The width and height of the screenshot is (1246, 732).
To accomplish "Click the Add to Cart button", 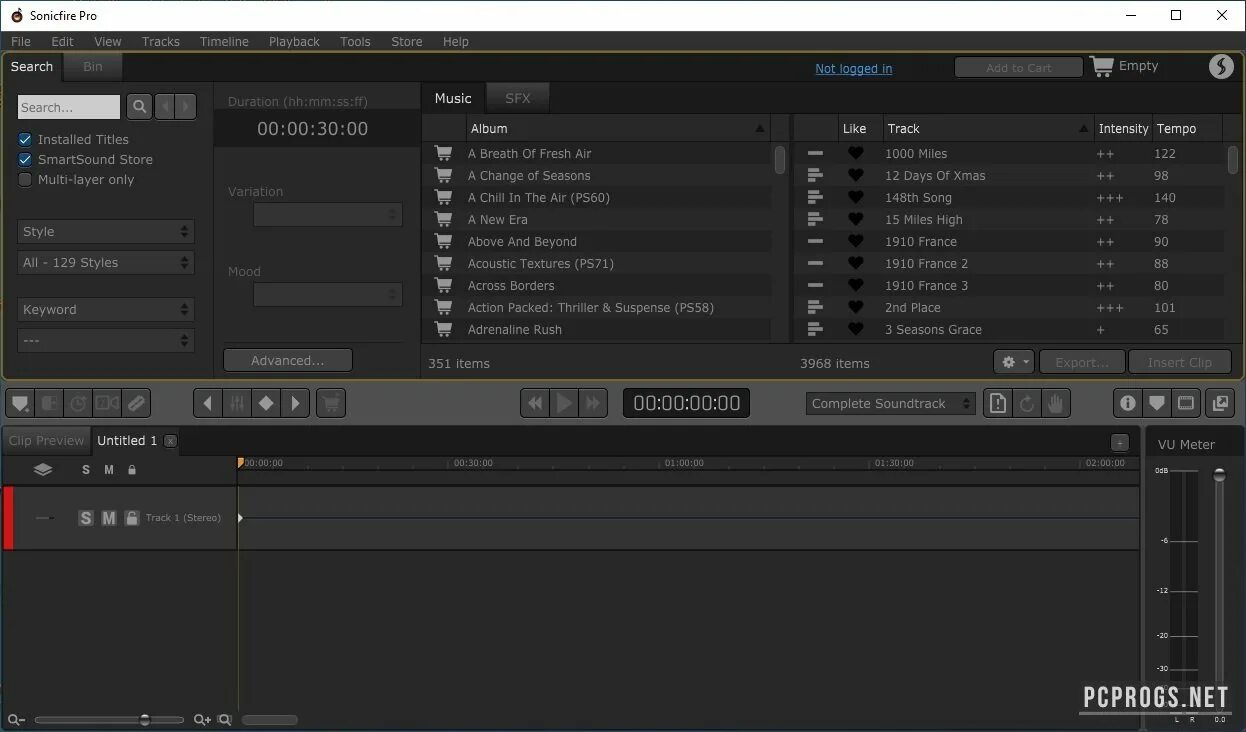I will [x=1019, y=67].
